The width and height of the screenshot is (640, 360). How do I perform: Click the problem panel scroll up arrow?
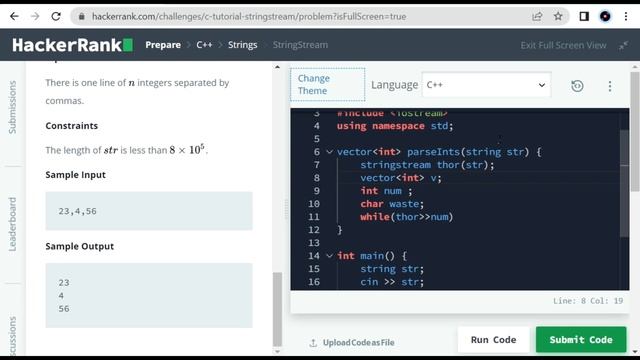[278, 67]
